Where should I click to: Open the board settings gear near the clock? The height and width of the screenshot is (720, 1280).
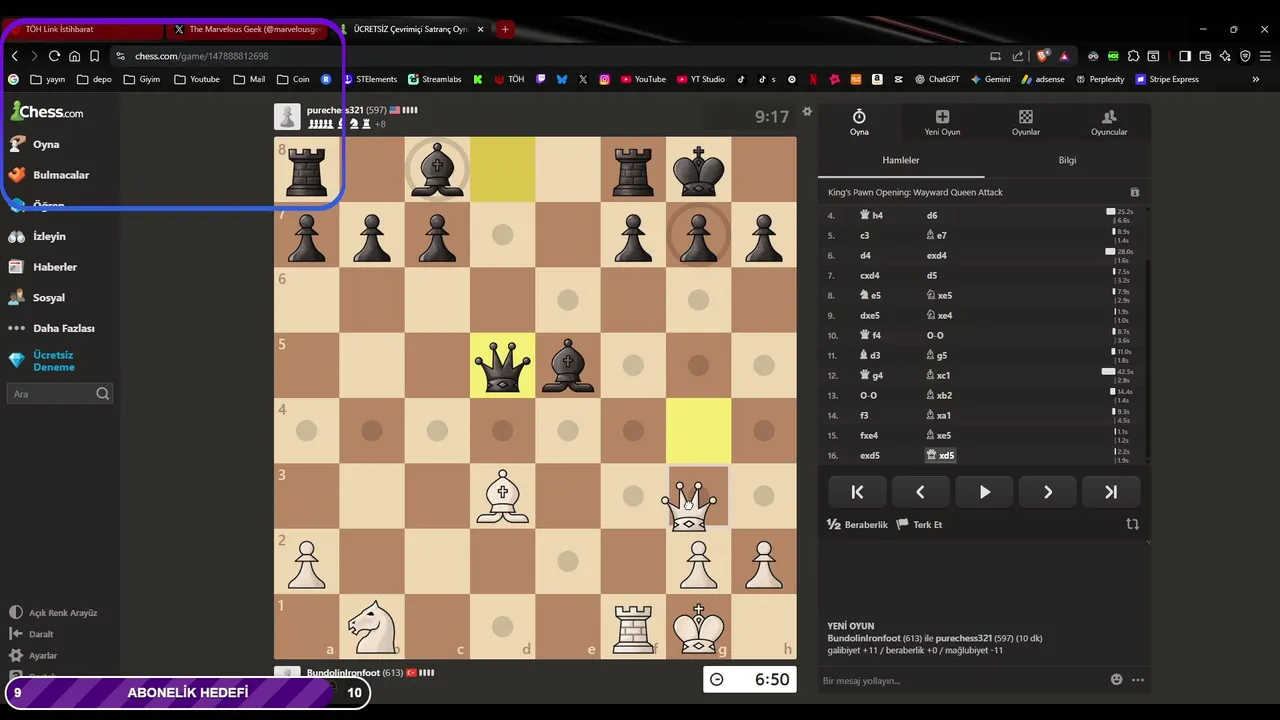pyautogui.click(x=807, y=112)
